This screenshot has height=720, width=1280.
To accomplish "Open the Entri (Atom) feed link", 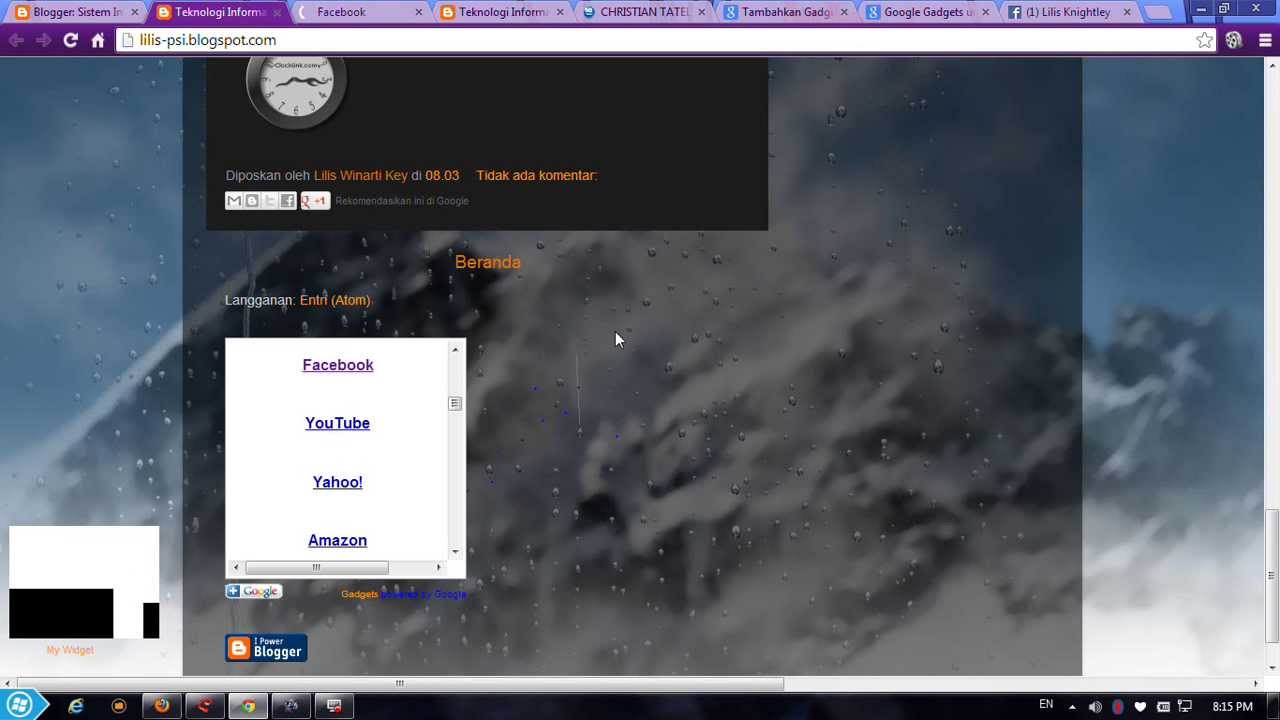I will point(335,300).
